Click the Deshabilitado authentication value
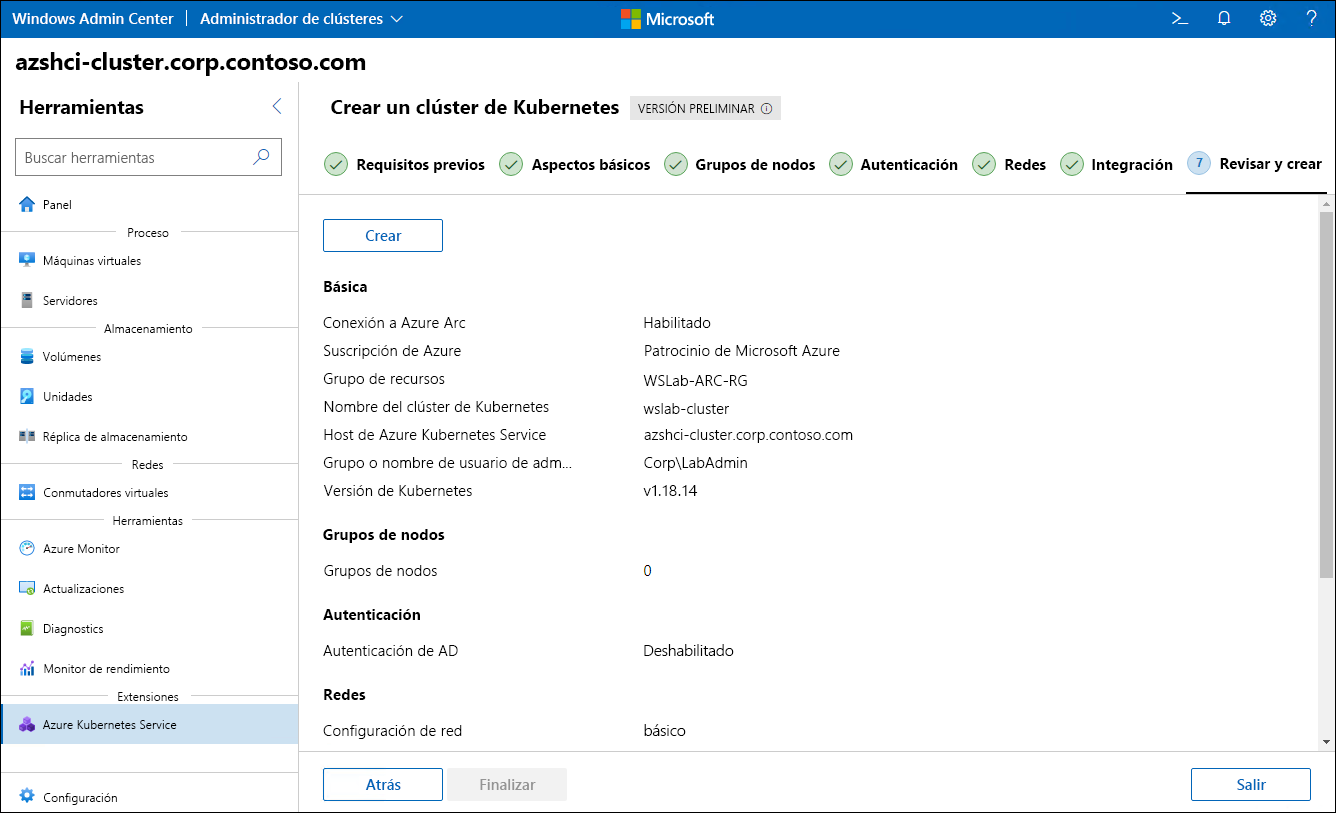The image size is (1336, 813). [x=689, y=651]
